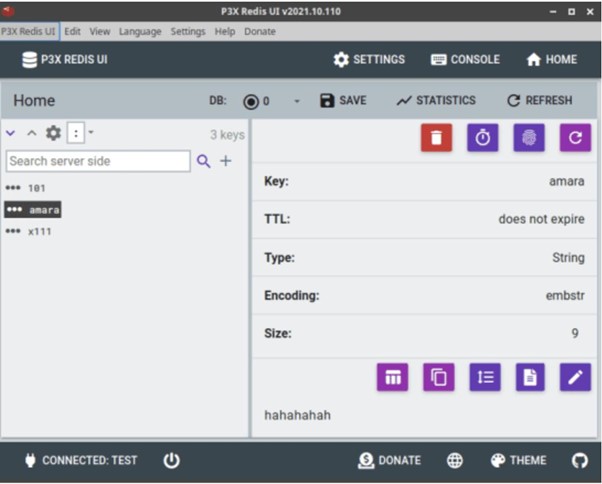Click the table view icon above the value
This screenshot has width=602, height=484.
click(x=392, y=377)
